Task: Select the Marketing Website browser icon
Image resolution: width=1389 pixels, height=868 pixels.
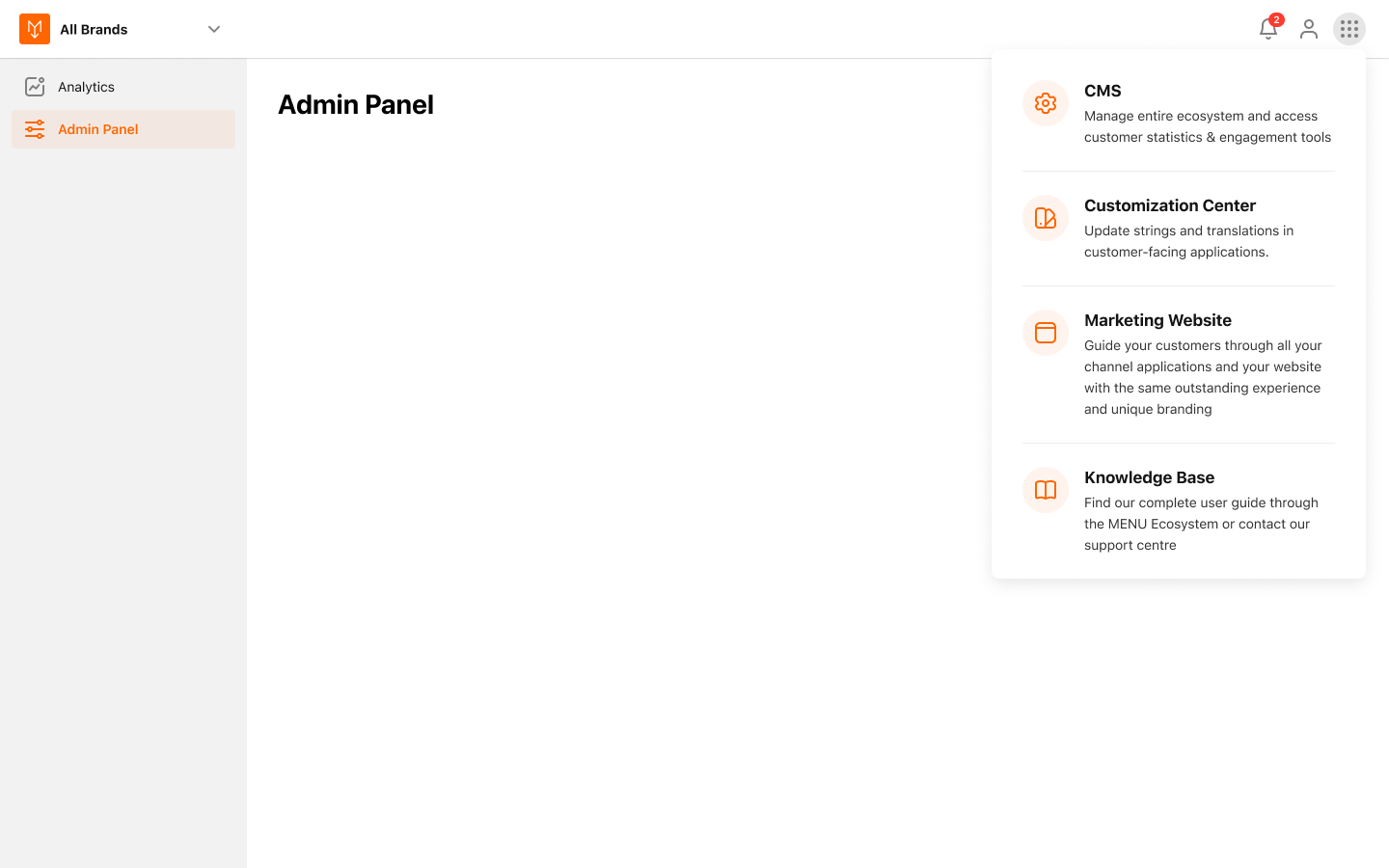Action: click(1045, 333)
